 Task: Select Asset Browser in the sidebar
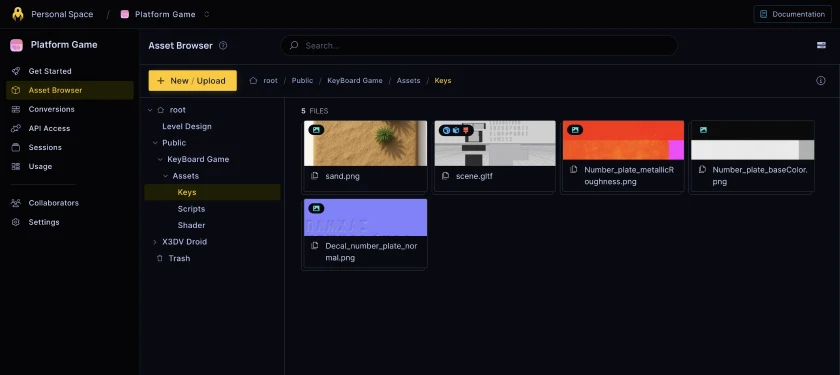[x=70, y=90]
